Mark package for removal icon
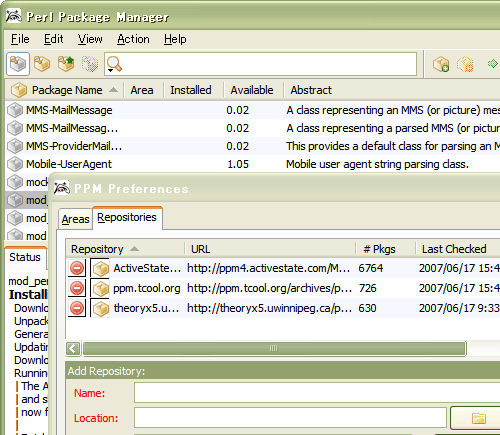Image resolution: width=500 pixels, height=435 pixels. [x=465, y=64]
